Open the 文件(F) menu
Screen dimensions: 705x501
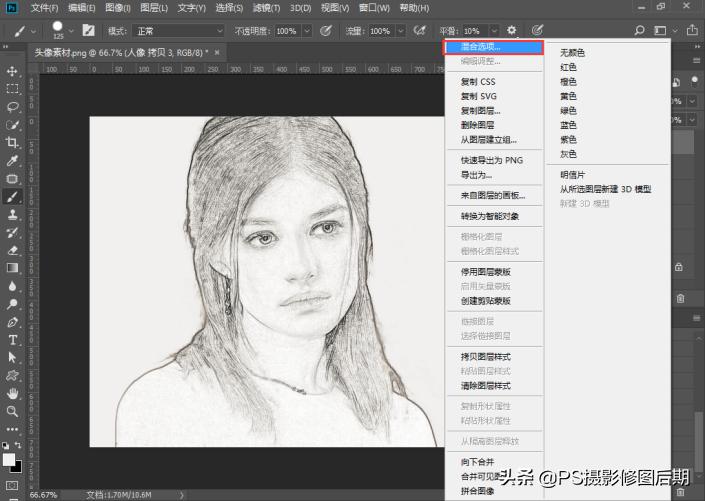[x=44, y=8]
